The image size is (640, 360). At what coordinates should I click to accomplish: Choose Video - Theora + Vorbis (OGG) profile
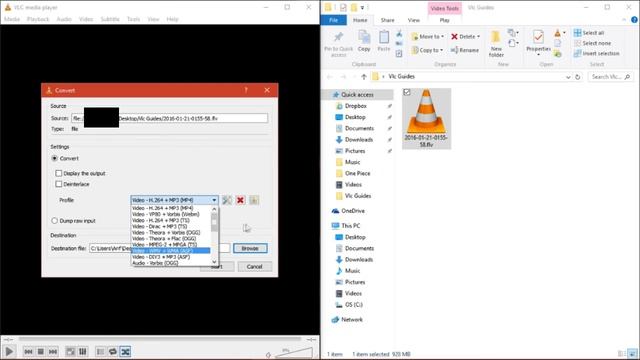pos(166,232)
